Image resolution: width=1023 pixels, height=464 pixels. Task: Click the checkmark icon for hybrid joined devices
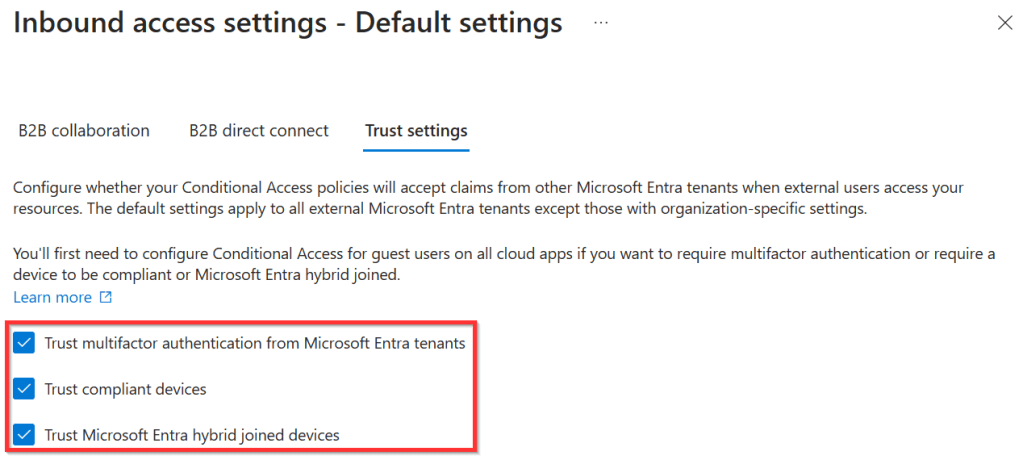25,435
